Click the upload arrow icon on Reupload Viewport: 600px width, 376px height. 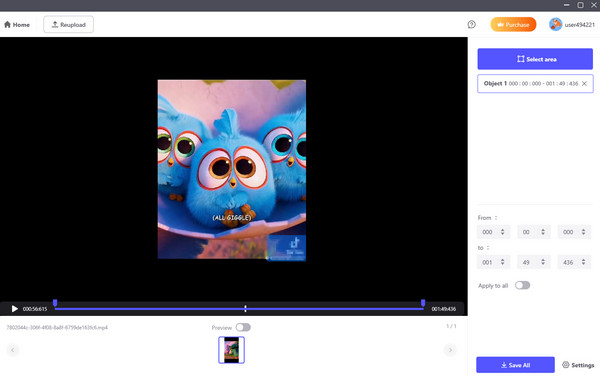coord(55,24)
